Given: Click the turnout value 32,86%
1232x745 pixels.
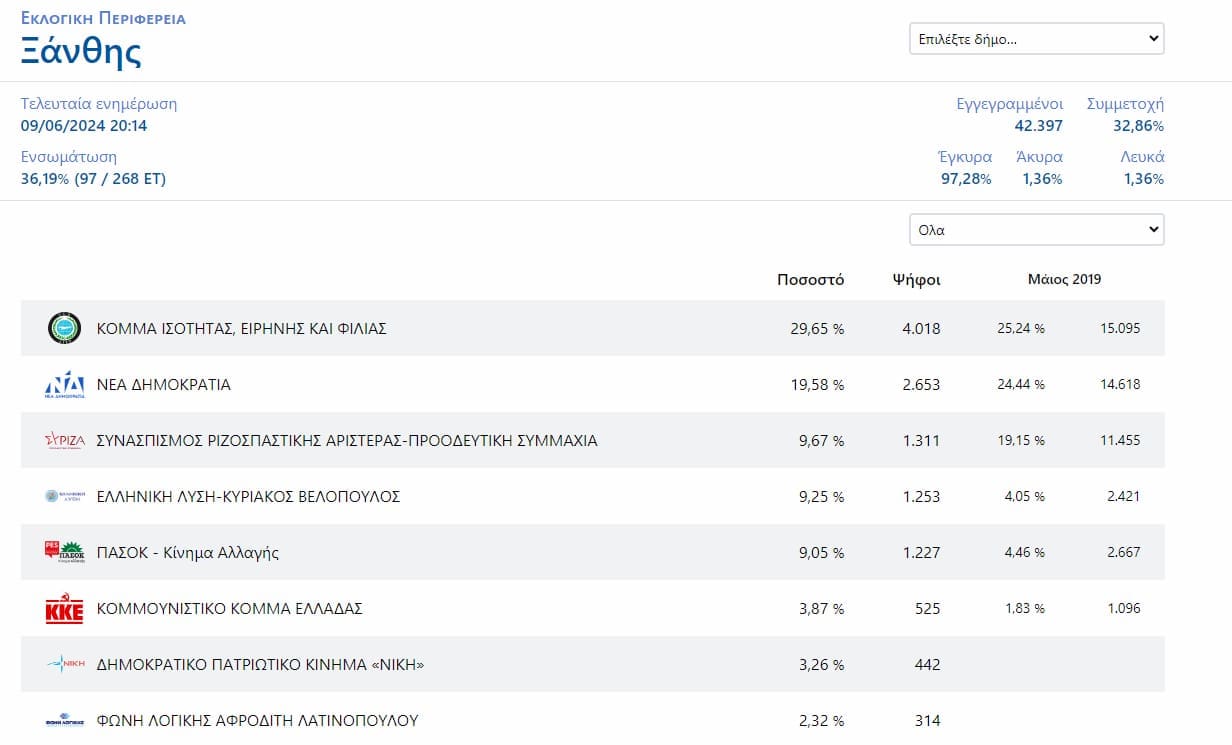Looking at the screenshot, I should point(1139,125).
